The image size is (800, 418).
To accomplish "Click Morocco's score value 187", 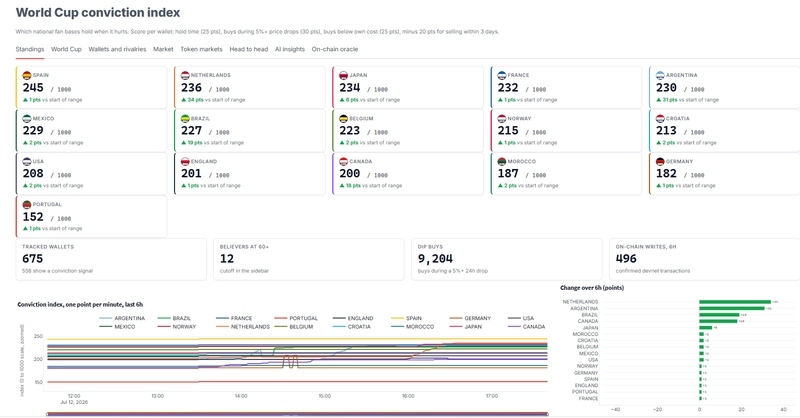I will click(508, 174).
